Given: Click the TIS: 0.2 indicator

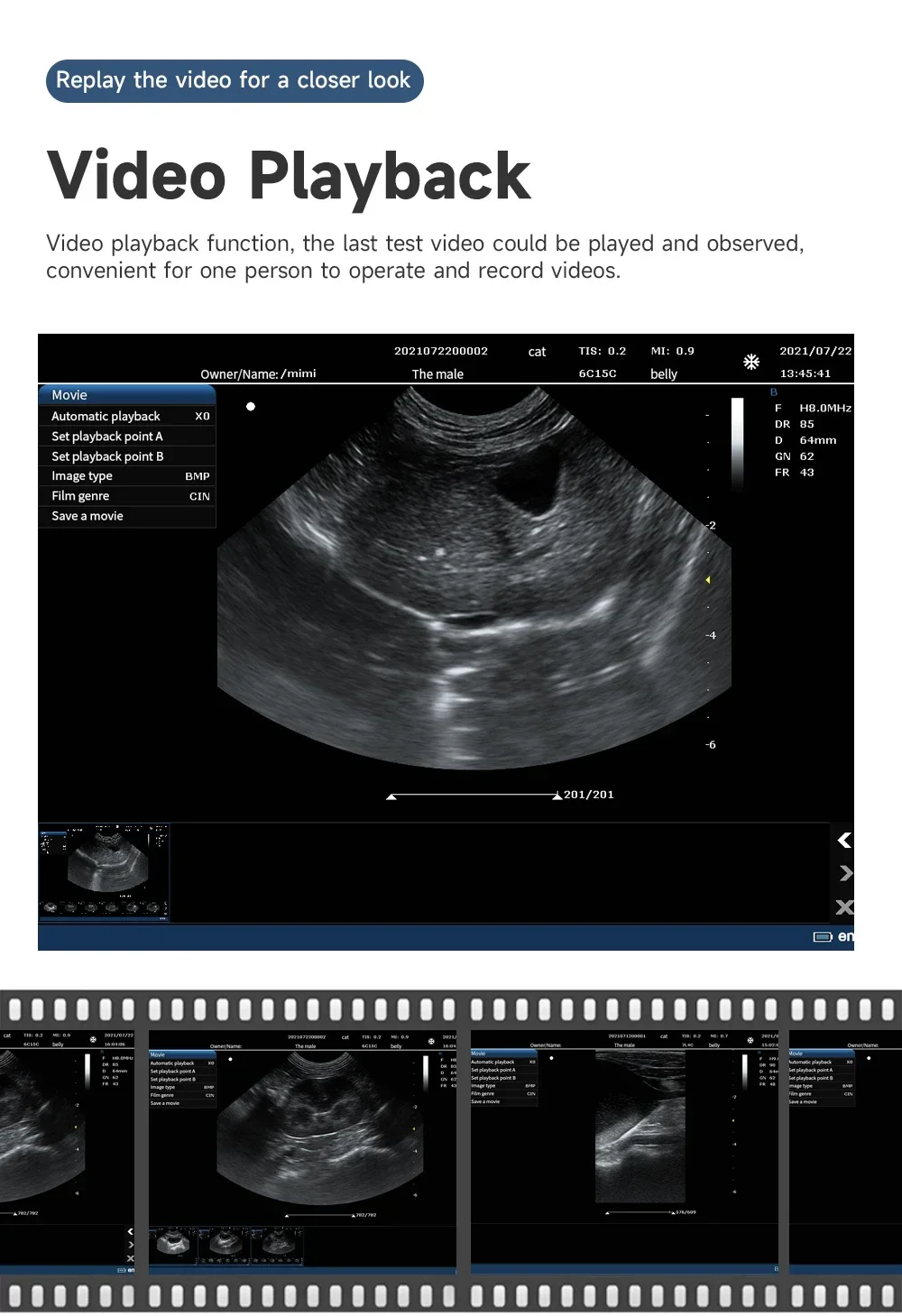Looking at the screenshot, I should [602, 351].
